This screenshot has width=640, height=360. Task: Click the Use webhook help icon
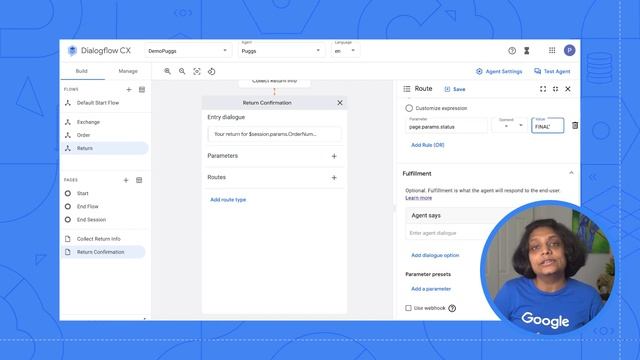pos(452,308)
